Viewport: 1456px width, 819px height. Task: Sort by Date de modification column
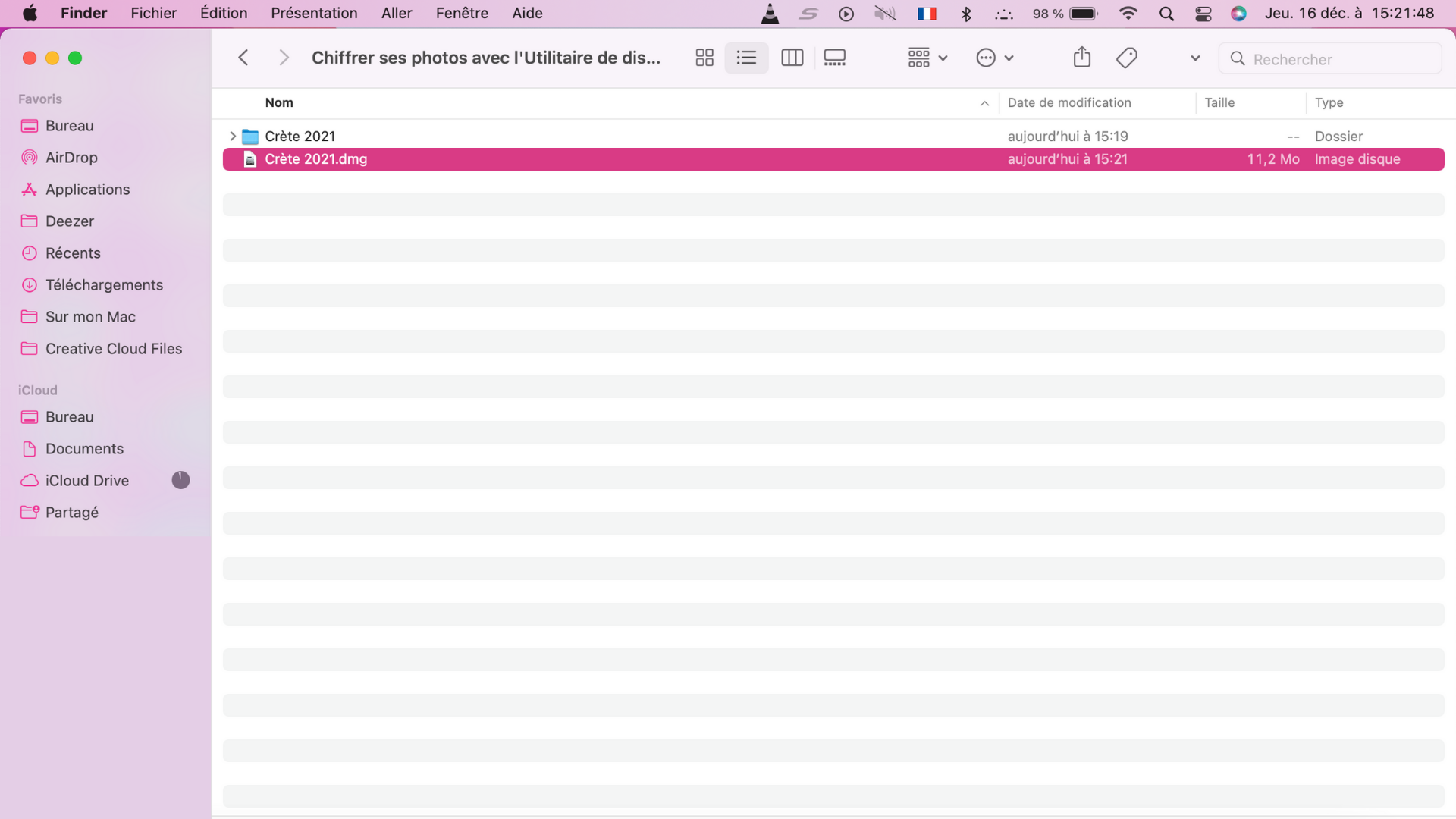1069,103
